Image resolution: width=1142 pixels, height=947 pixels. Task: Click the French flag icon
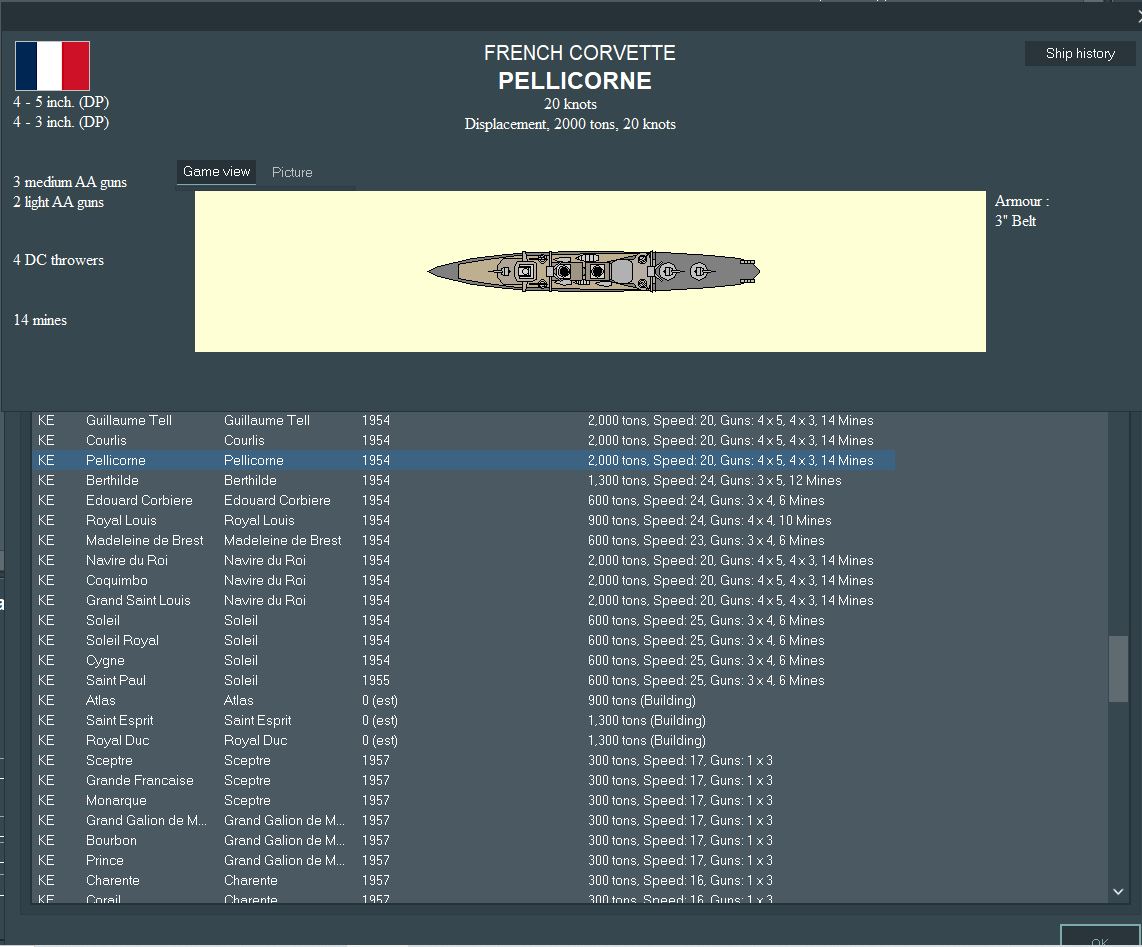coord(52,66)
